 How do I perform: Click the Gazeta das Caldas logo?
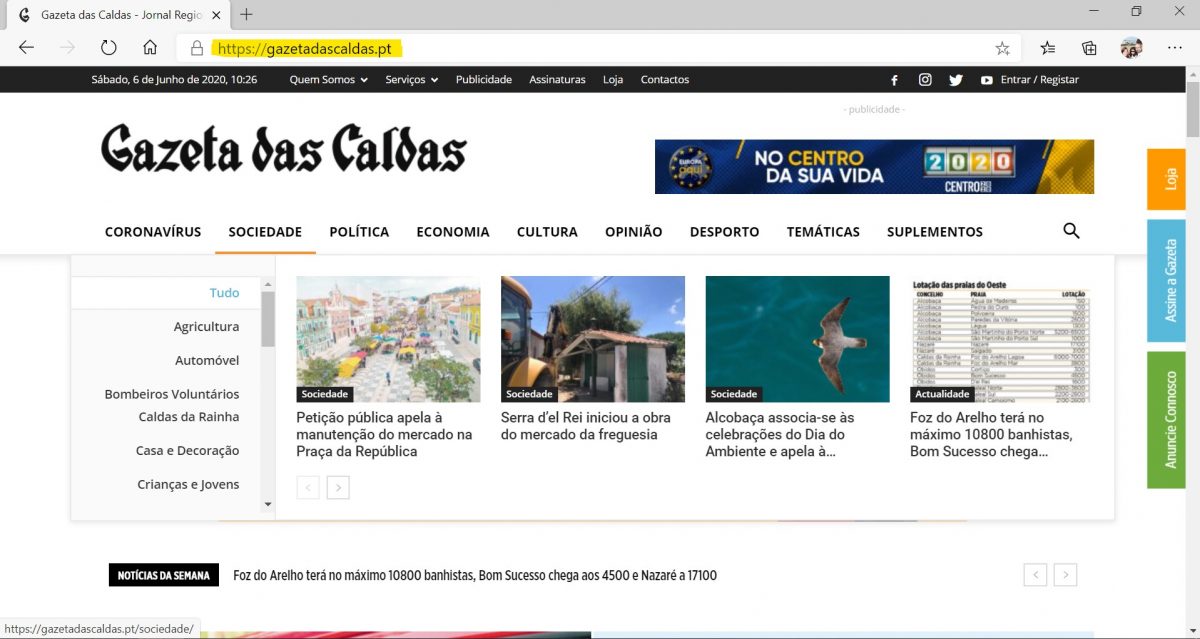tap(282, 151)
